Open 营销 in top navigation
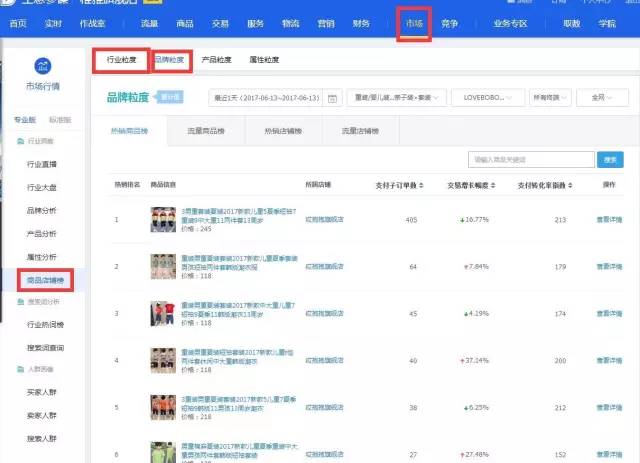 point(326,24)
